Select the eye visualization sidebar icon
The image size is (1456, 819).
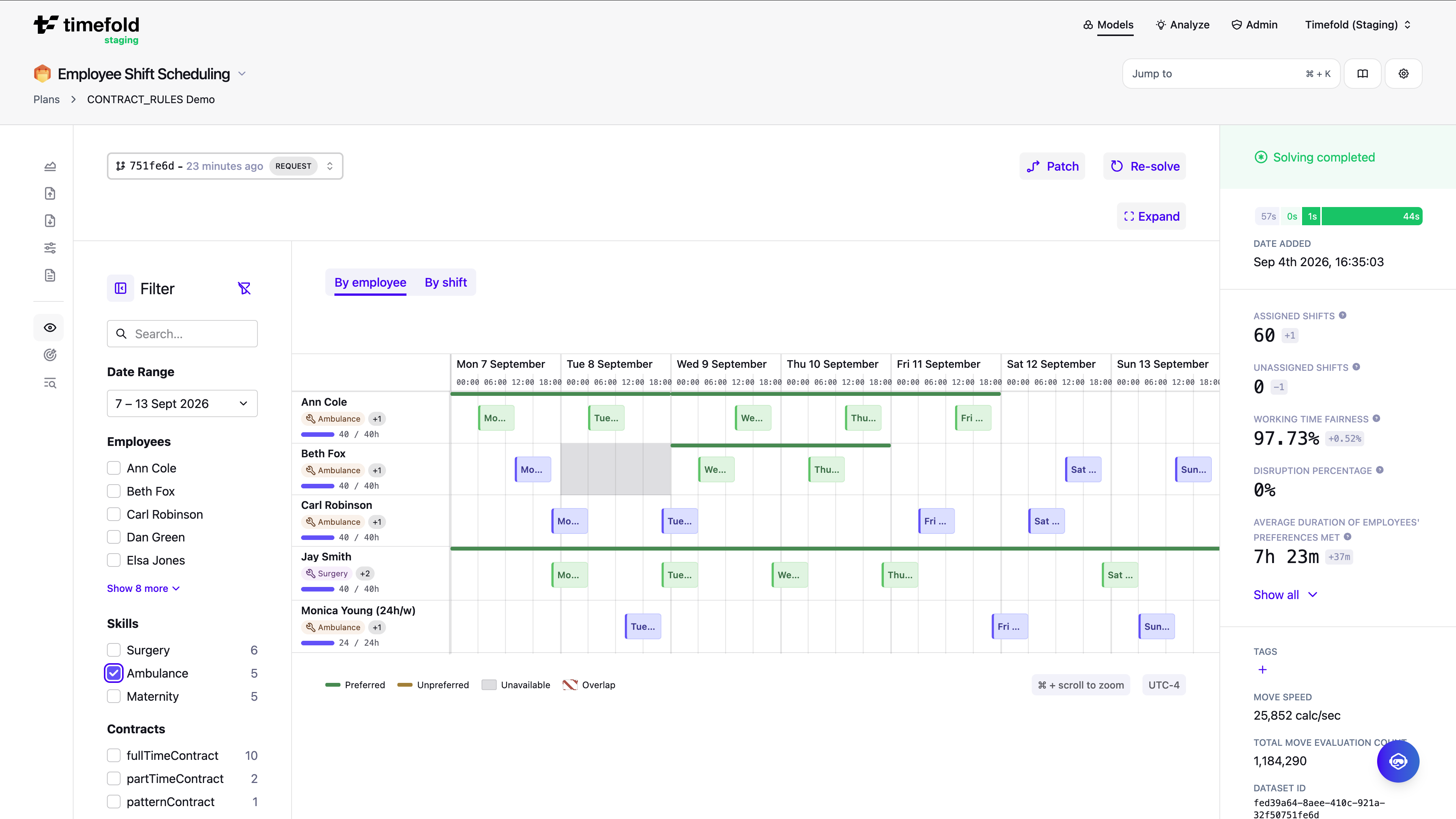click(50, 327)
